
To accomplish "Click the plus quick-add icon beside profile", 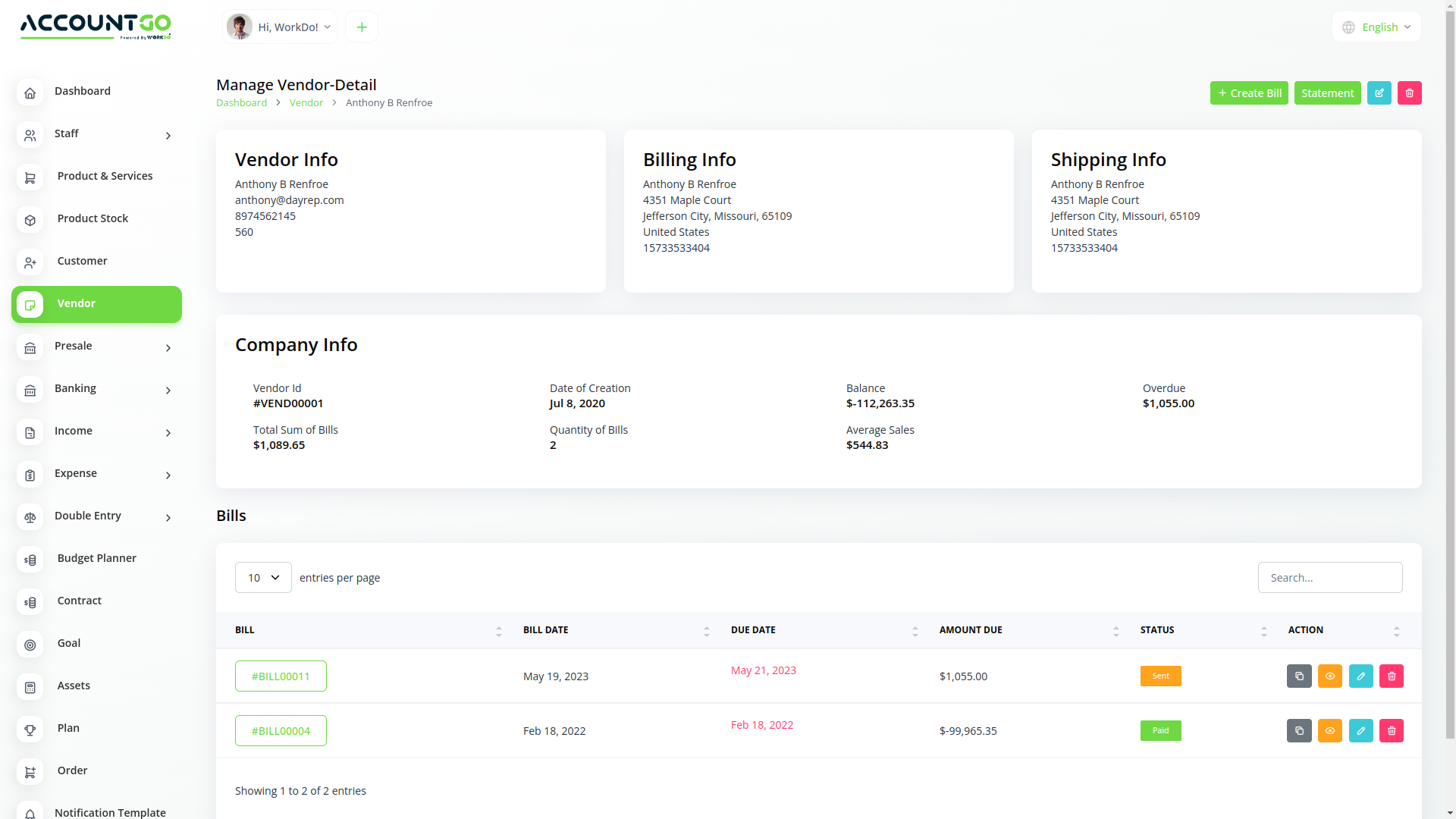I will click(362, 27).
